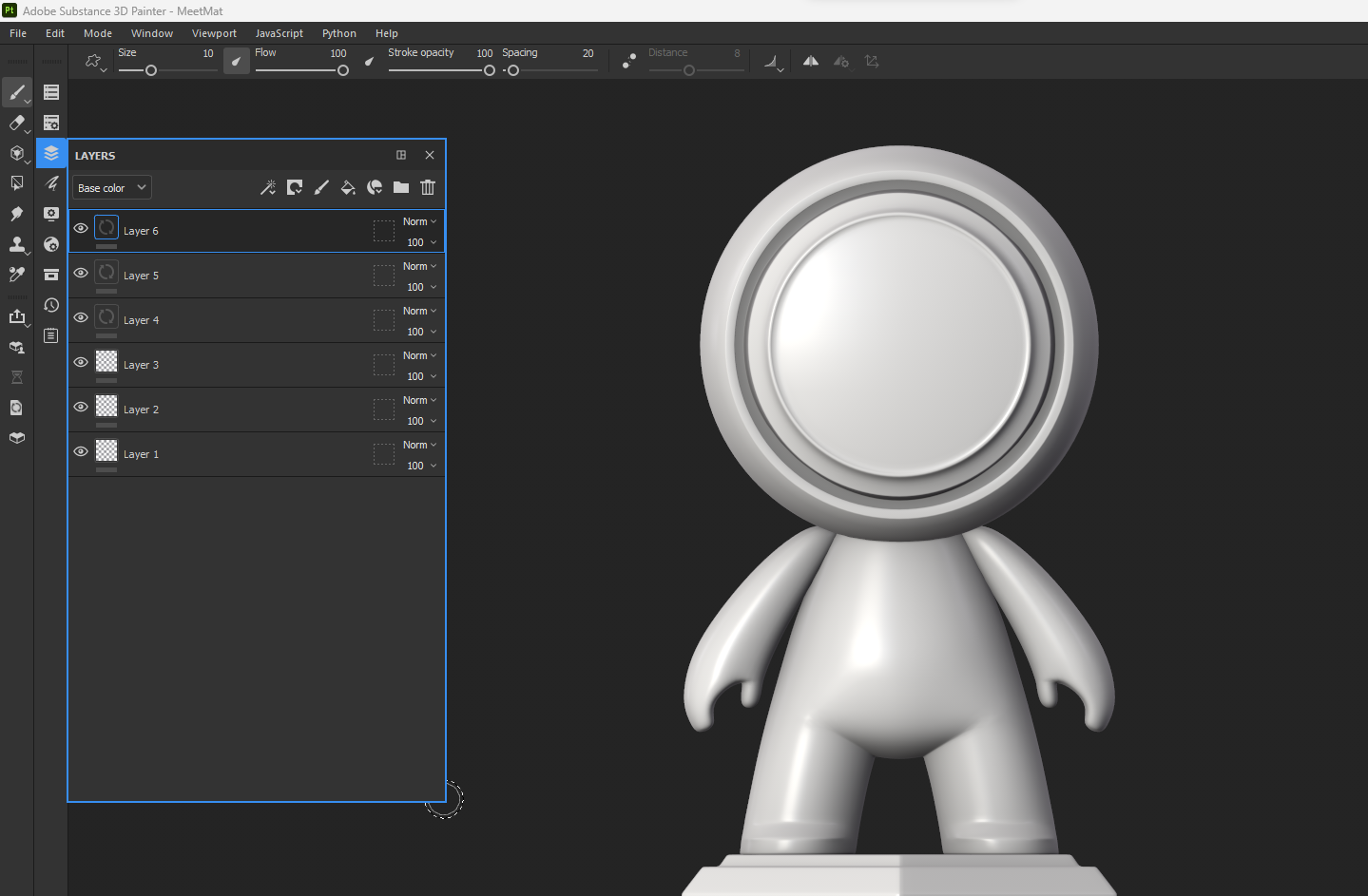
Task: Select the Polygon fill tool
Action: pos(17,183)
